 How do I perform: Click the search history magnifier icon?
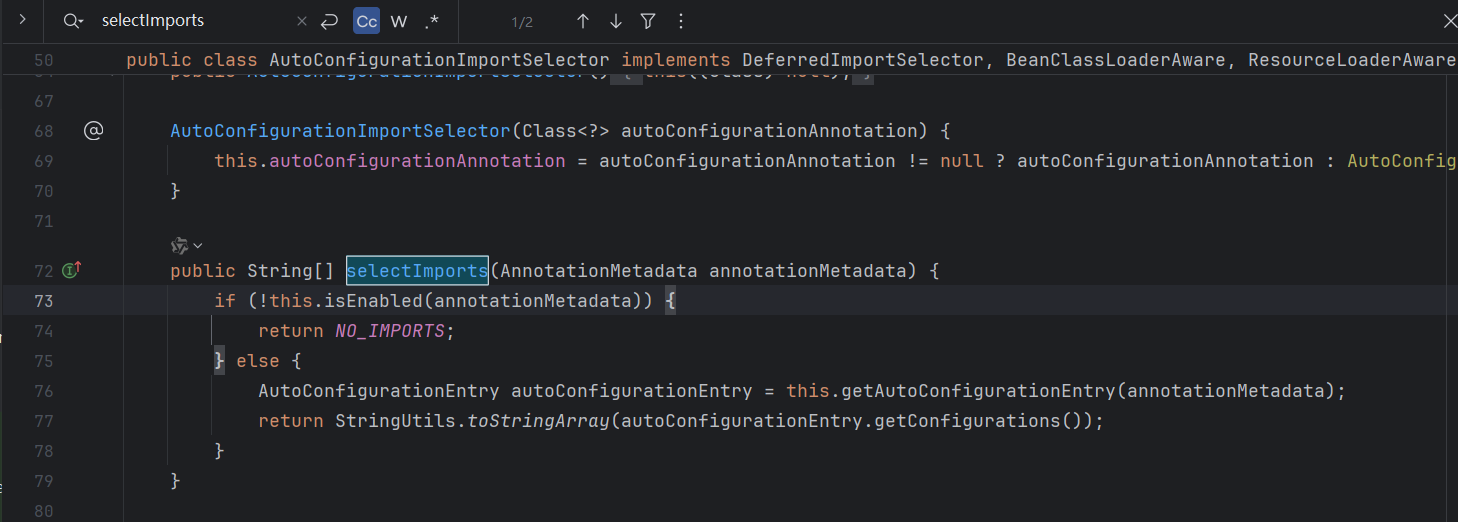72,21
